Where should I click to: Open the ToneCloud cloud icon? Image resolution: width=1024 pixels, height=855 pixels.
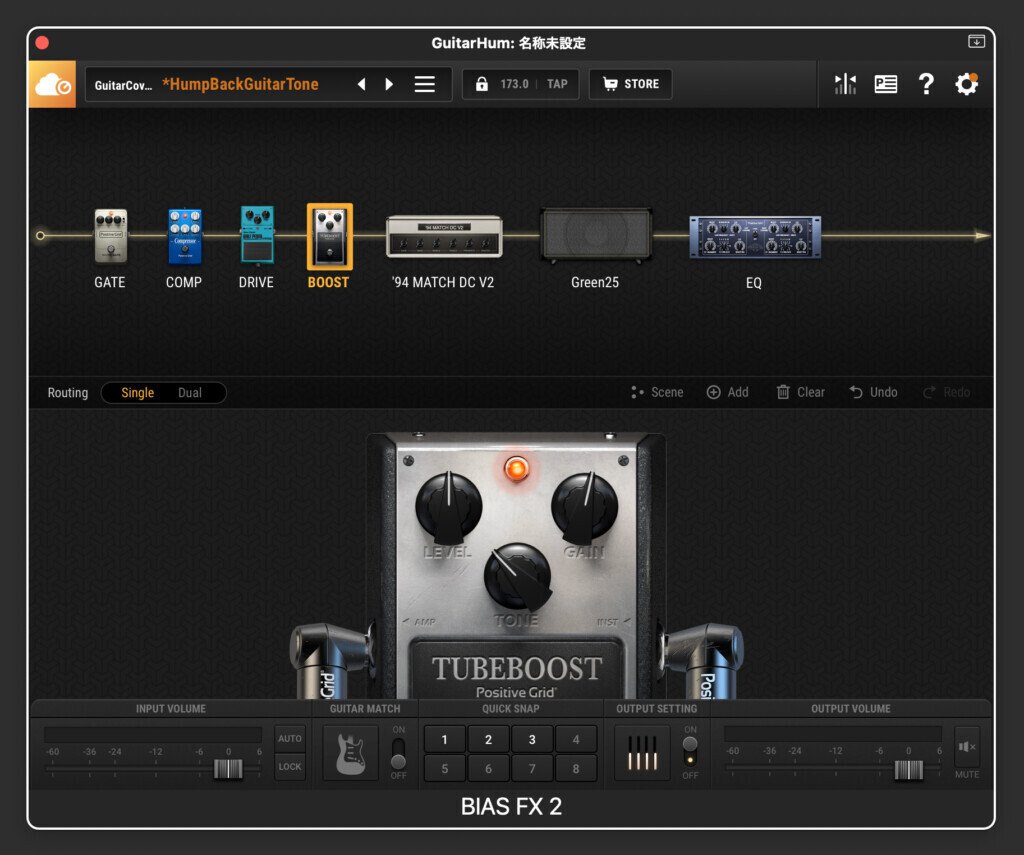(x=52, y=84)
